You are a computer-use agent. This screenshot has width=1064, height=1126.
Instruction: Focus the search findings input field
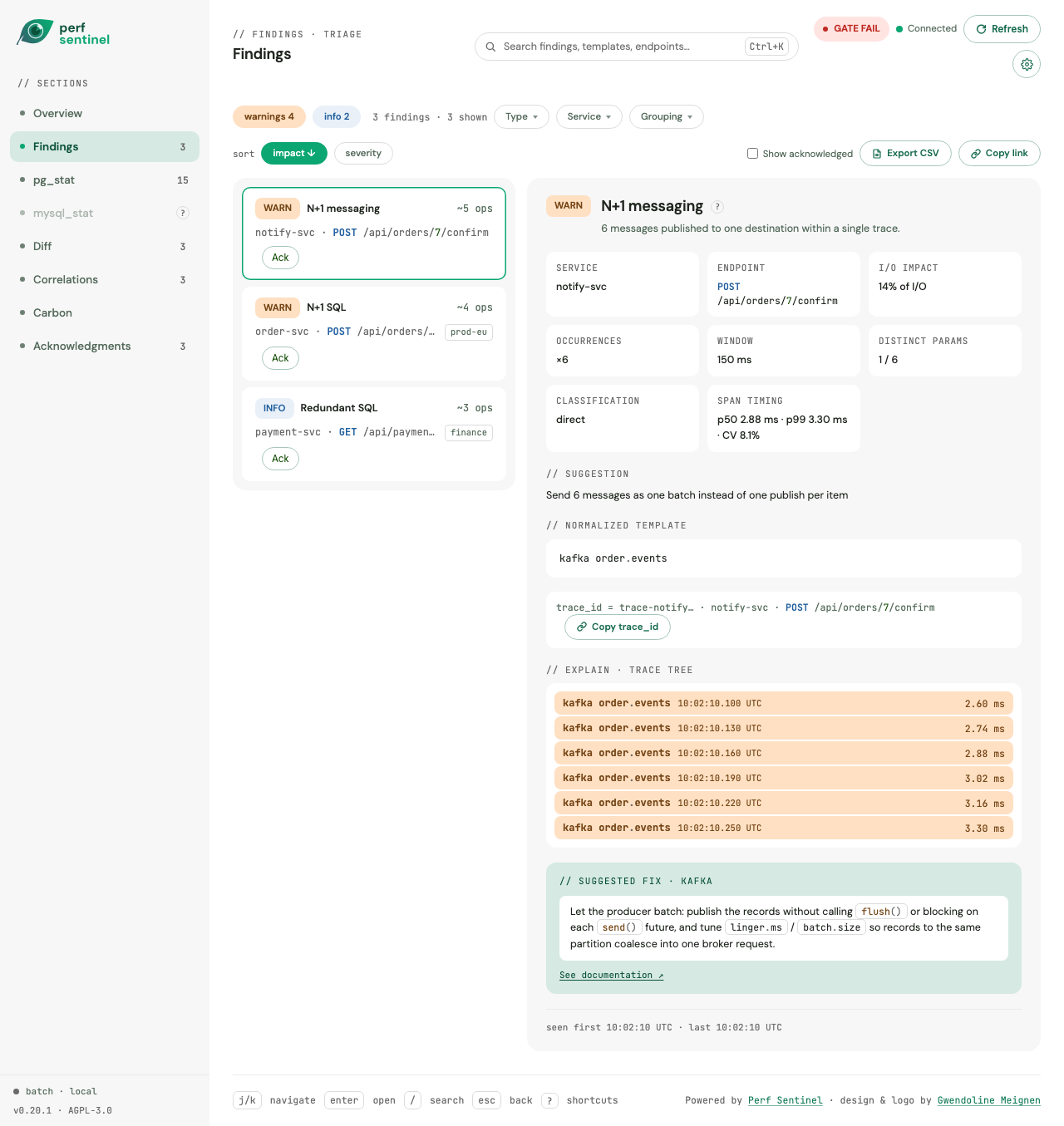[x=637, y=47]
